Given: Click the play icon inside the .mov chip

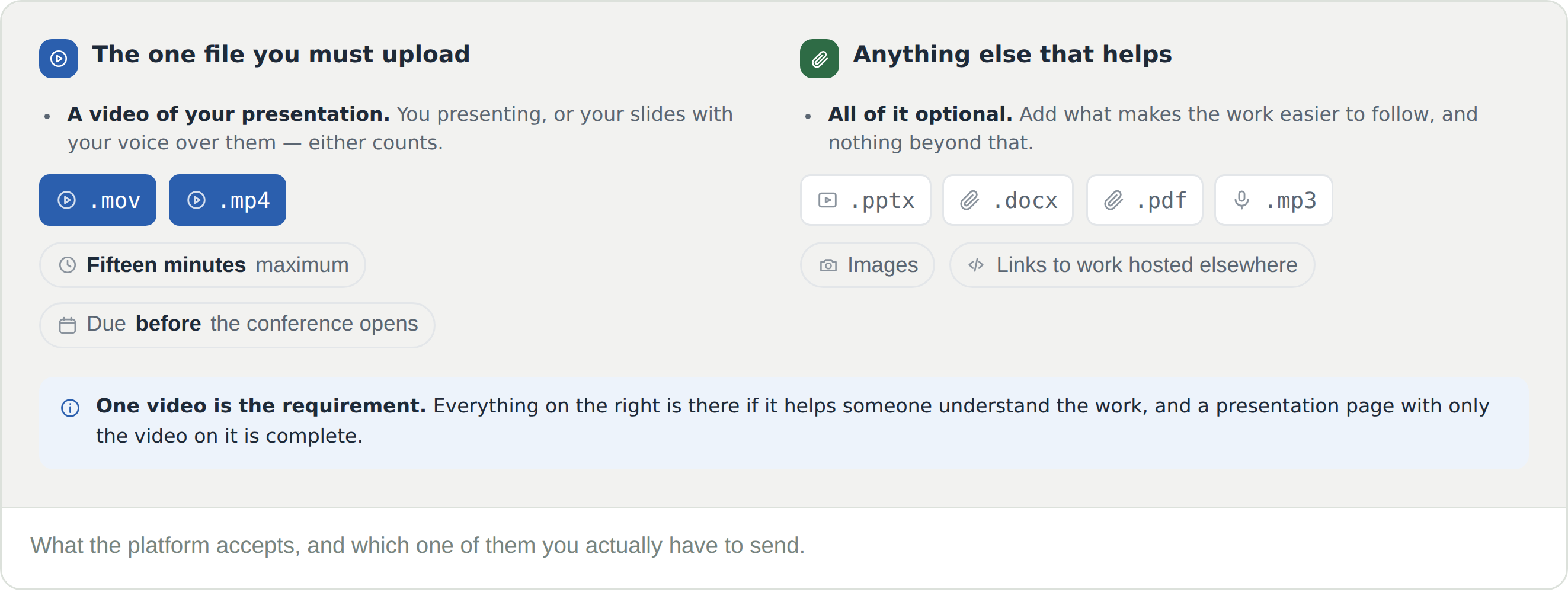Looking at the screenshot, I should 66,200.
